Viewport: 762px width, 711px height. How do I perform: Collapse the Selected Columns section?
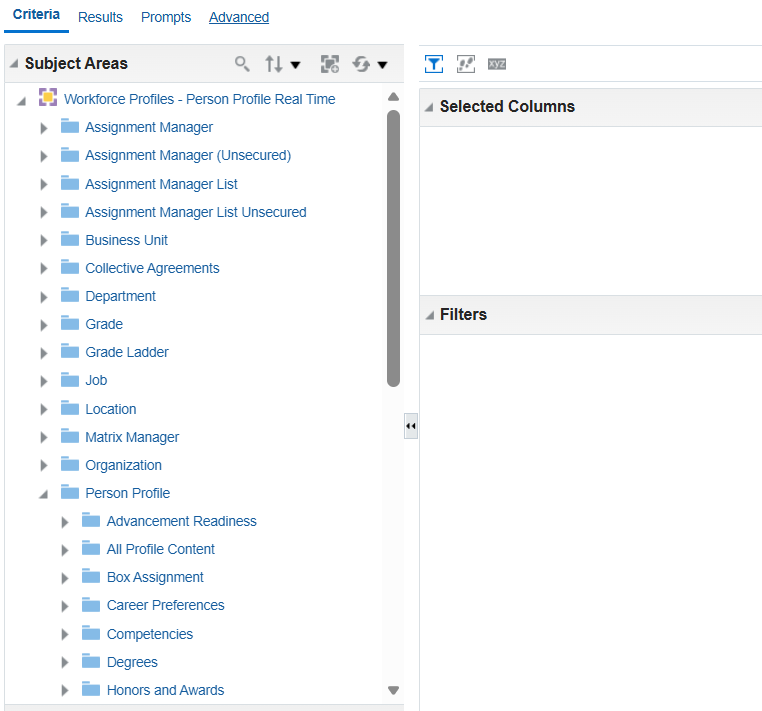429,107
